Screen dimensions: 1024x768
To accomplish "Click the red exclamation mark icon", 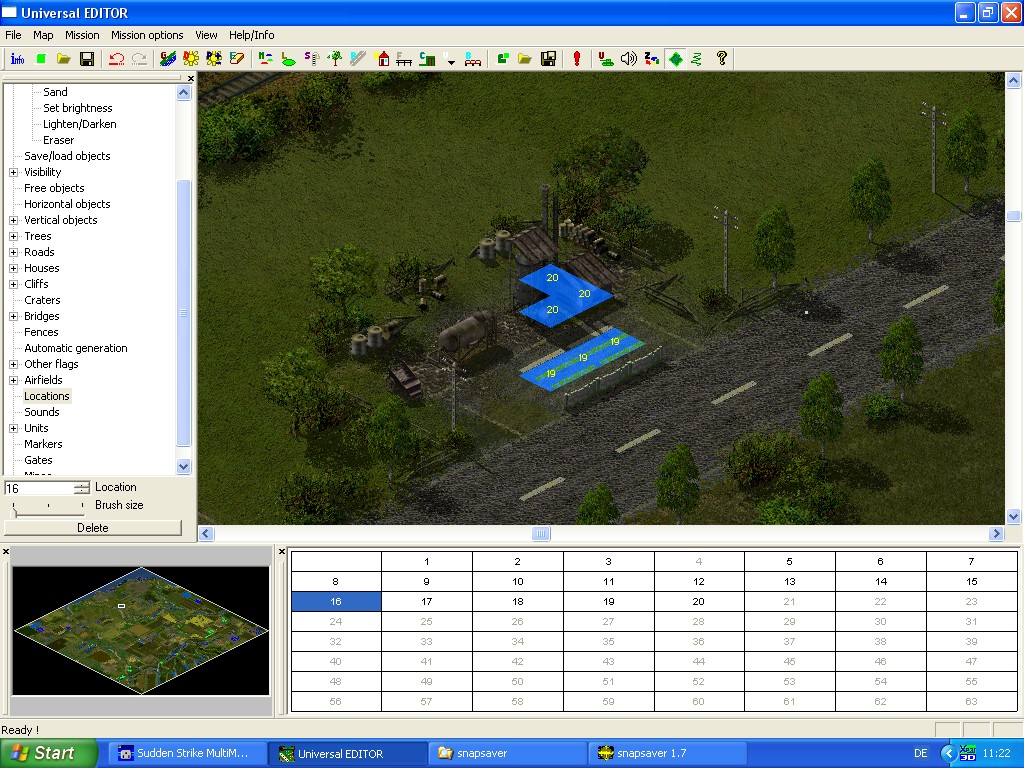I will (x=577, y=59).
